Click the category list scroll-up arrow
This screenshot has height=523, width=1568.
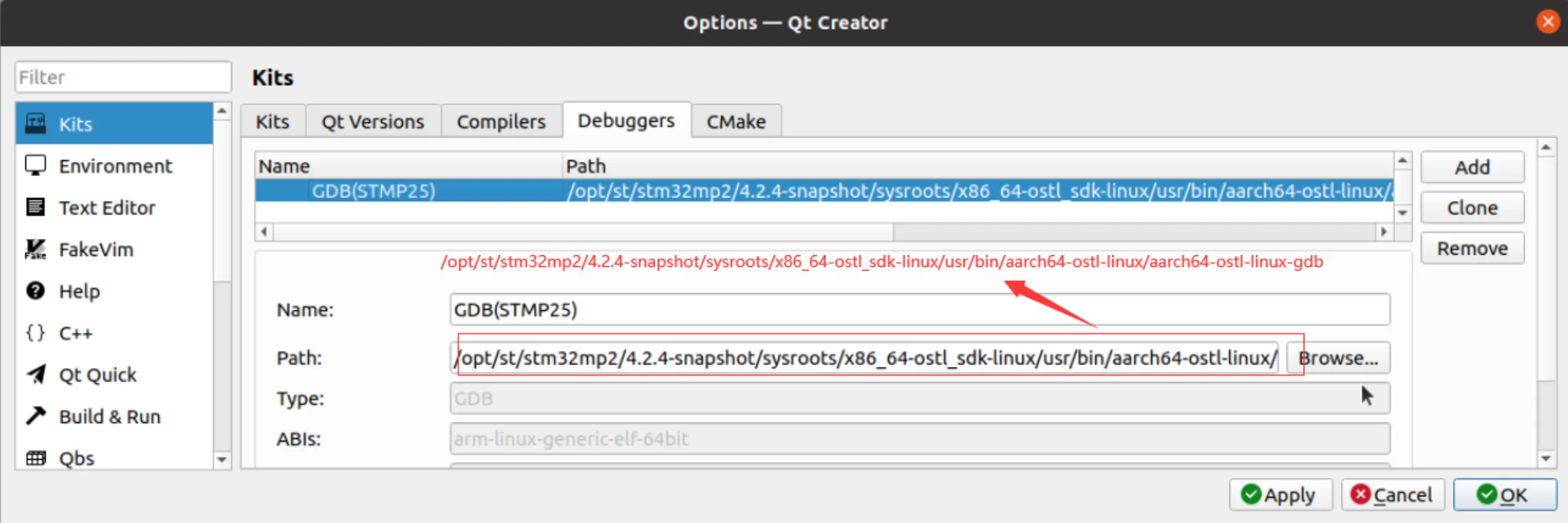point(222,111)
